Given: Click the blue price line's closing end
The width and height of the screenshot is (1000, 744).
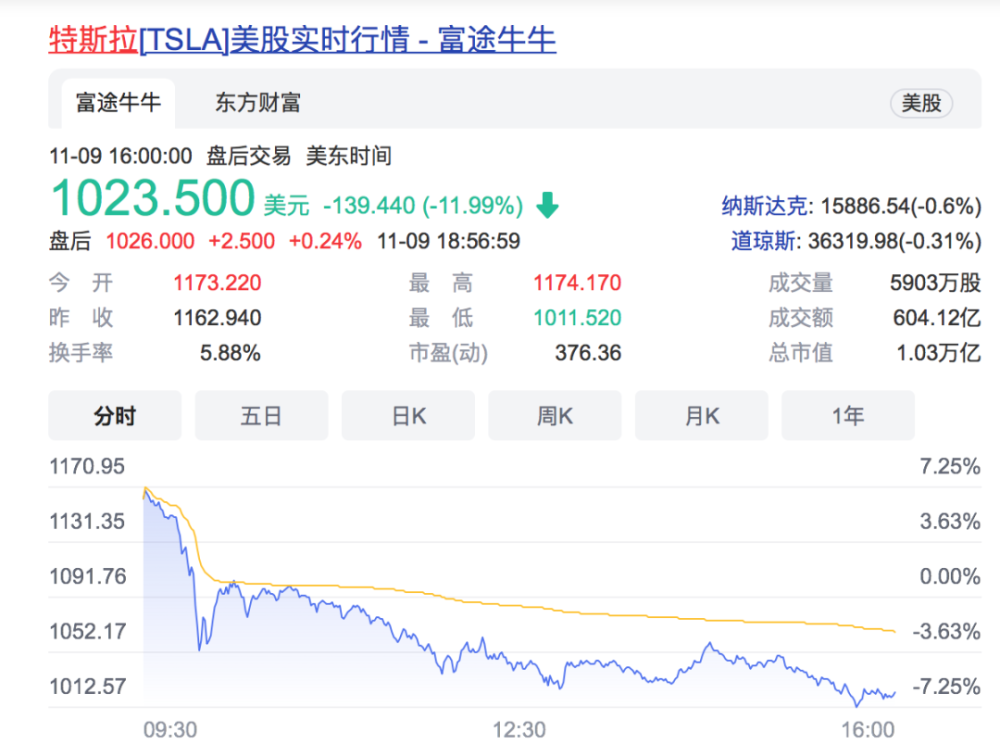Looking at the screenshot, I should (895, 693).
